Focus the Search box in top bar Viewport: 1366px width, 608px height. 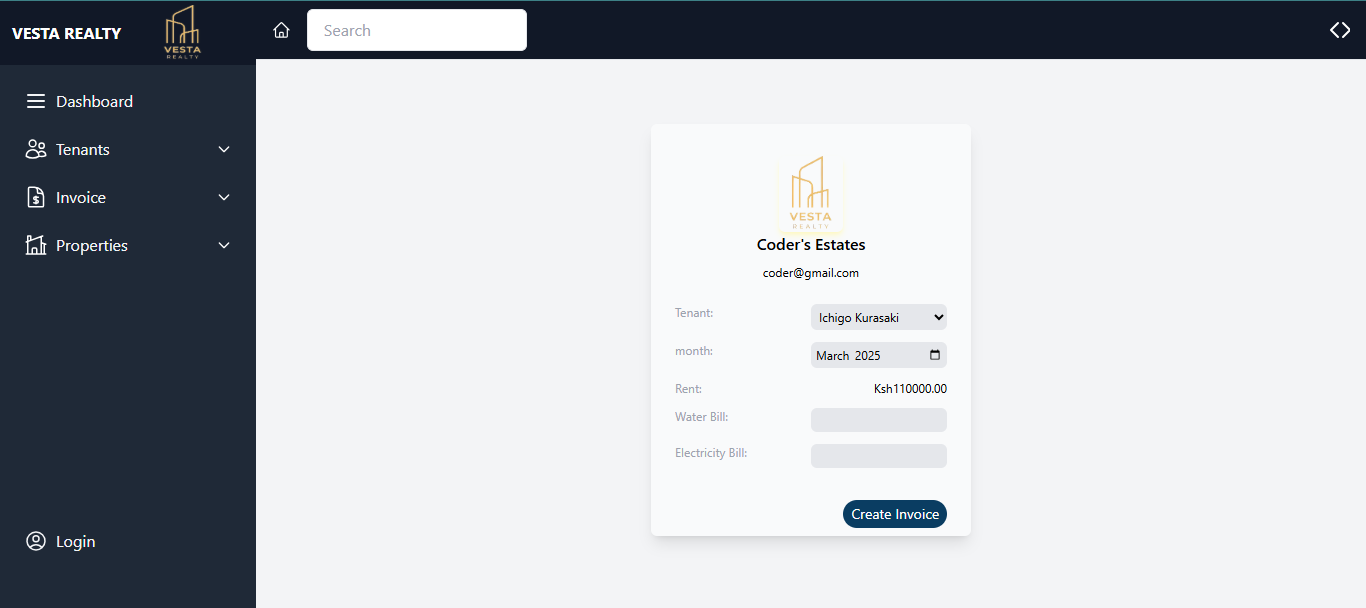click(416, 31)
